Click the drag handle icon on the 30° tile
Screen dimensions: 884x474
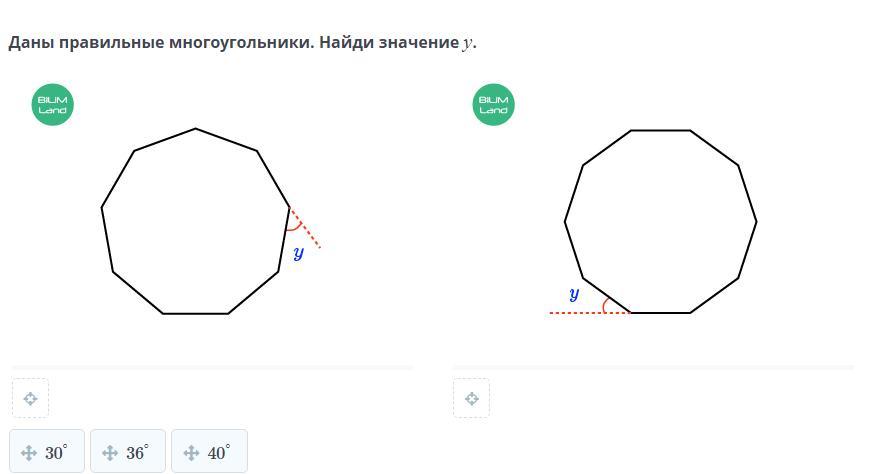(x=28, y=453)
